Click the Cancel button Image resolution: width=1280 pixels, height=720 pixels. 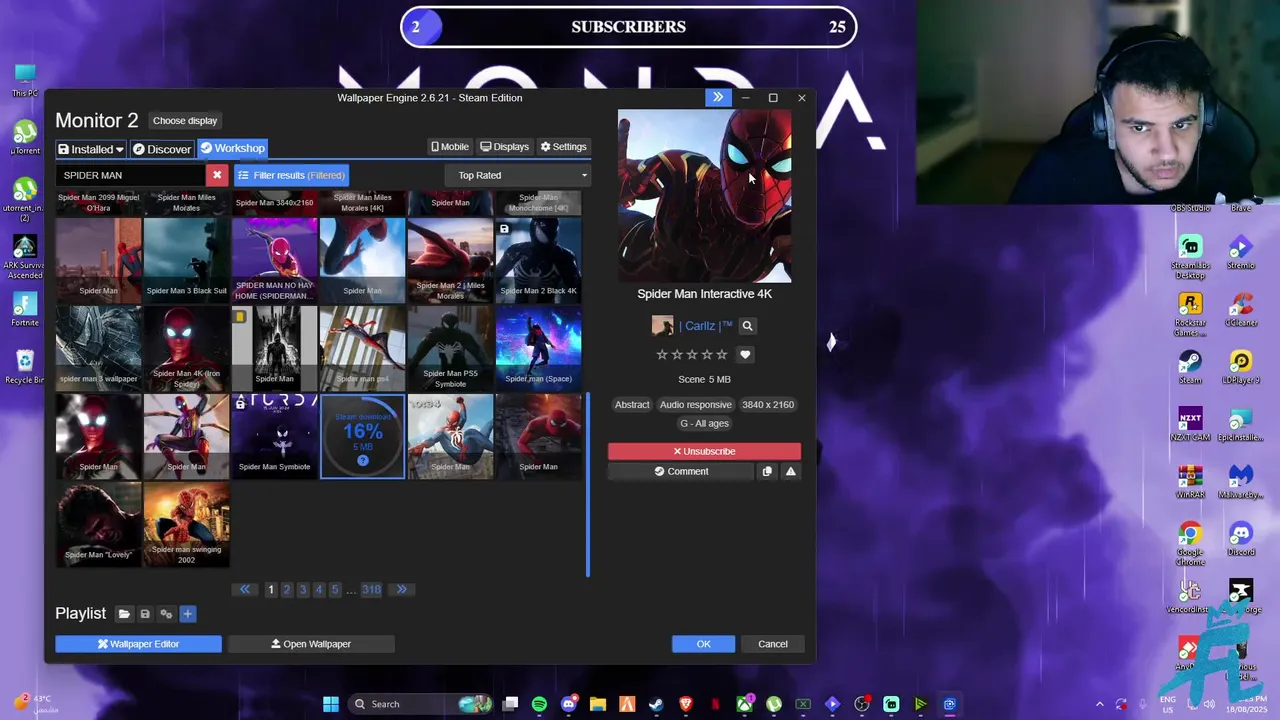click(x=773, y=644)
